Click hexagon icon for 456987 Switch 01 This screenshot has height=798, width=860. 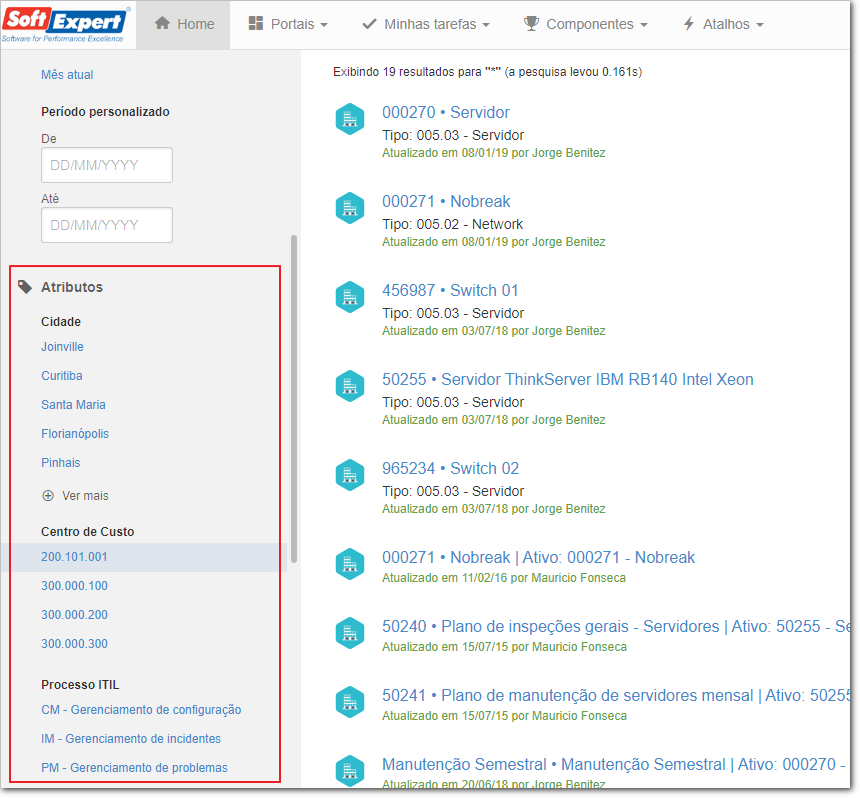tap(350, 297)
